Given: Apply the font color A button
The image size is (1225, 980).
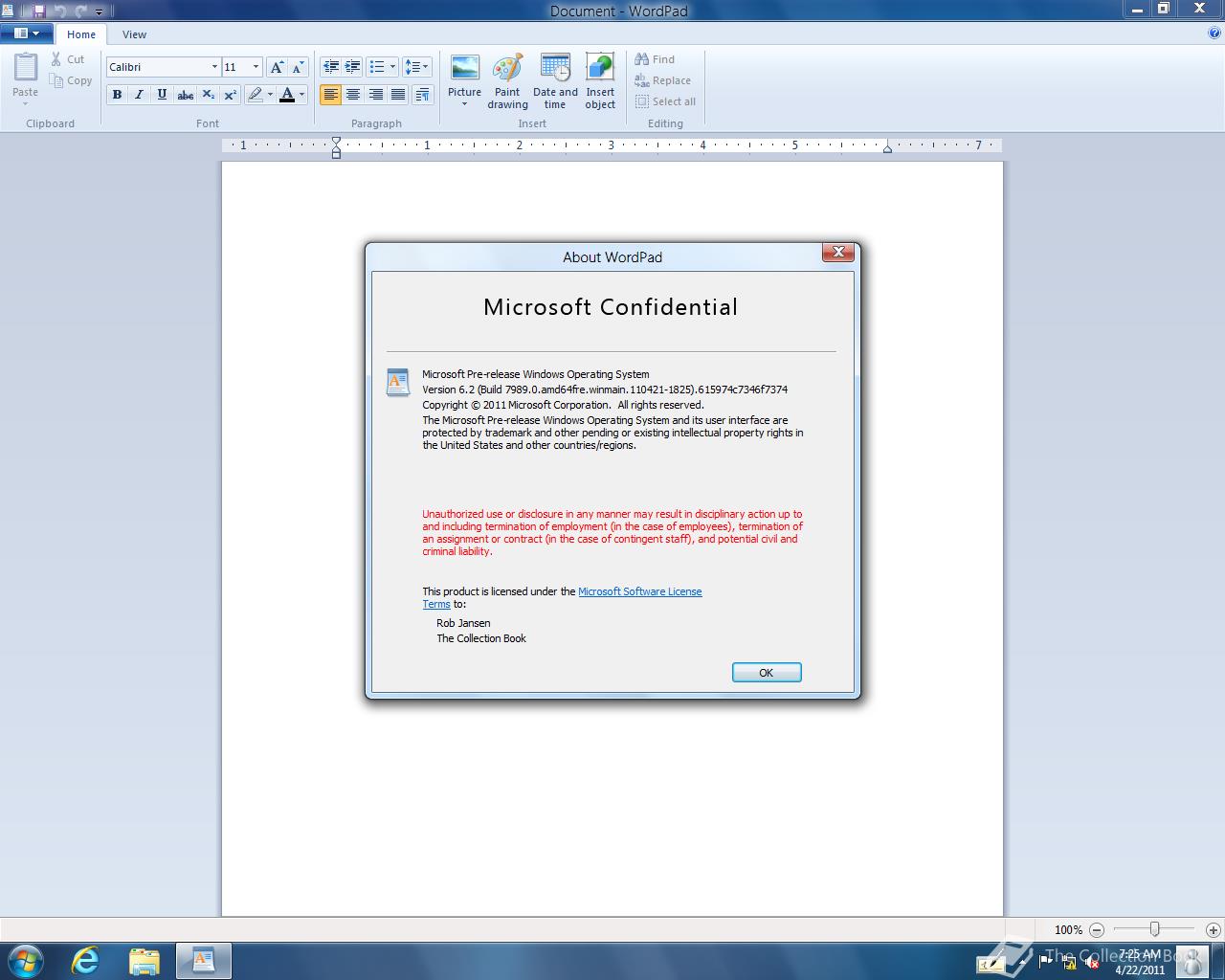Looking at the screenshot, I should [286, 94].
